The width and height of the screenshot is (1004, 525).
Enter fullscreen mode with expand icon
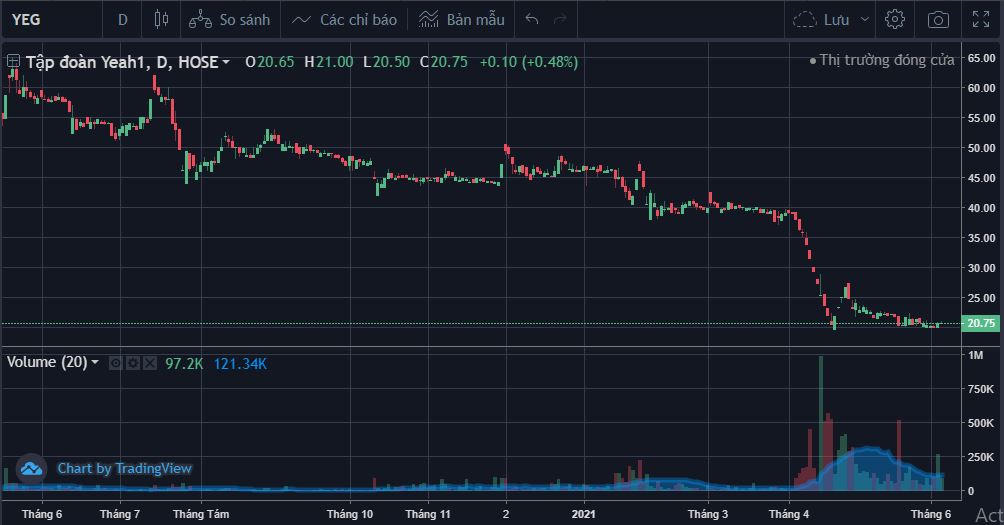(981, 19)
